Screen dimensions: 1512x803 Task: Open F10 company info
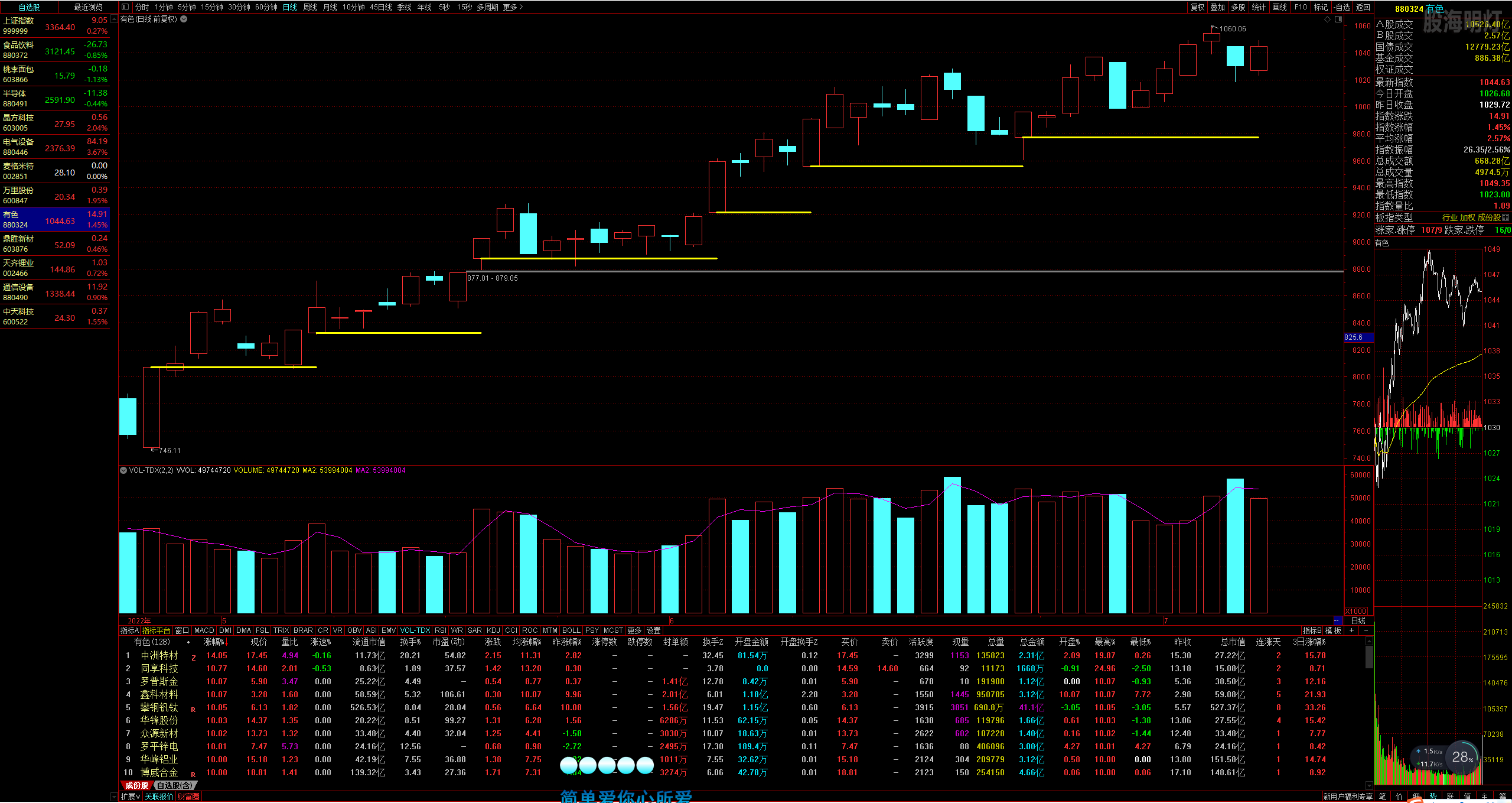click(x=1301, y=7)
